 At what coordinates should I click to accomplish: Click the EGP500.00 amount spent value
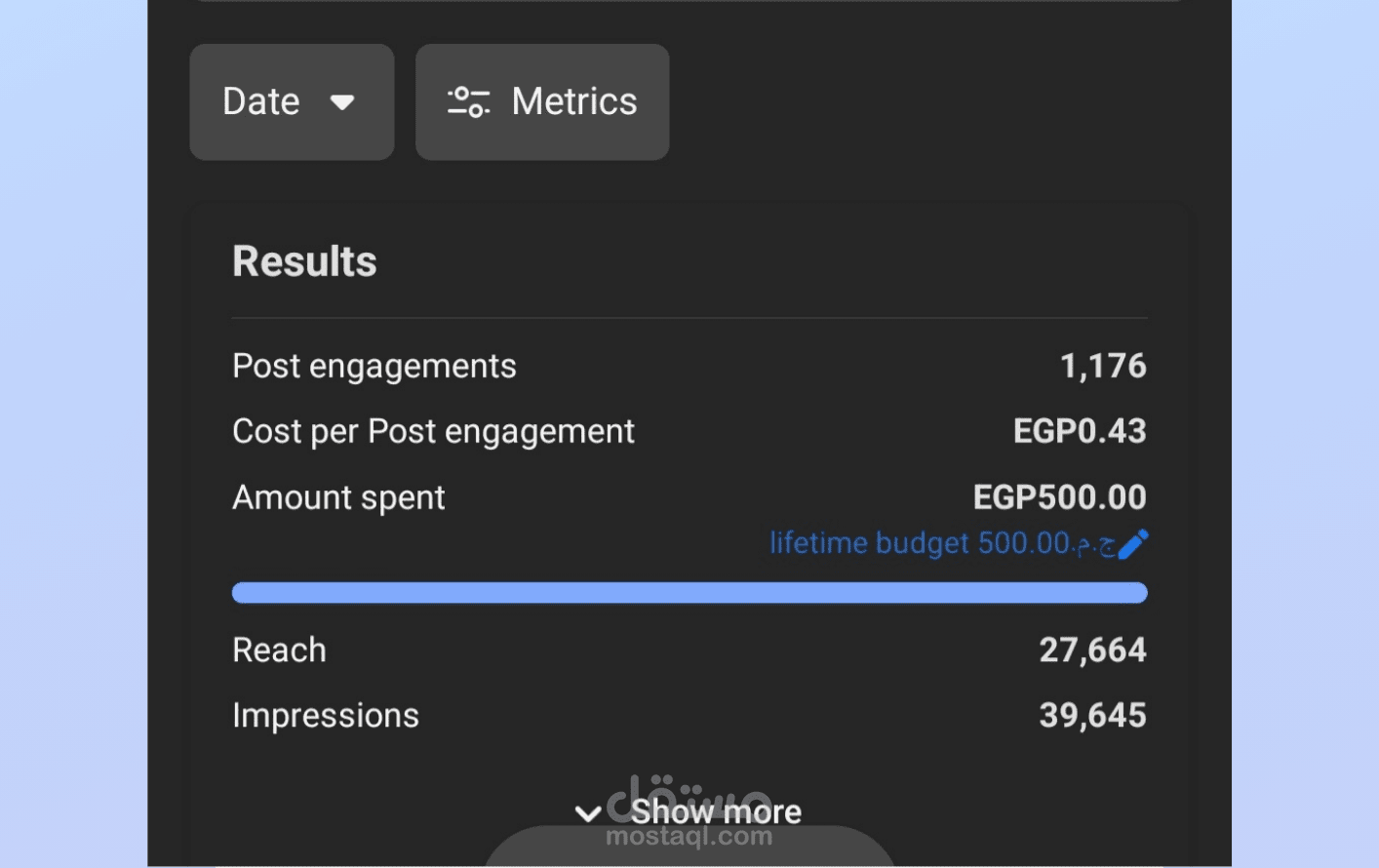pos(1059,497)
